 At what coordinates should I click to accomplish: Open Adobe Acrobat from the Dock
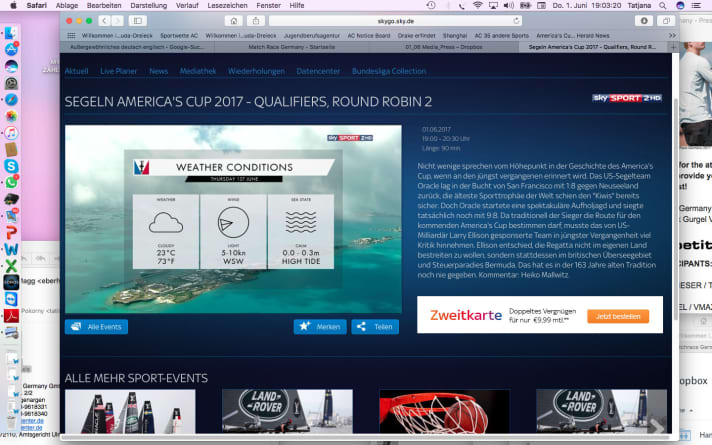[11, 316]
